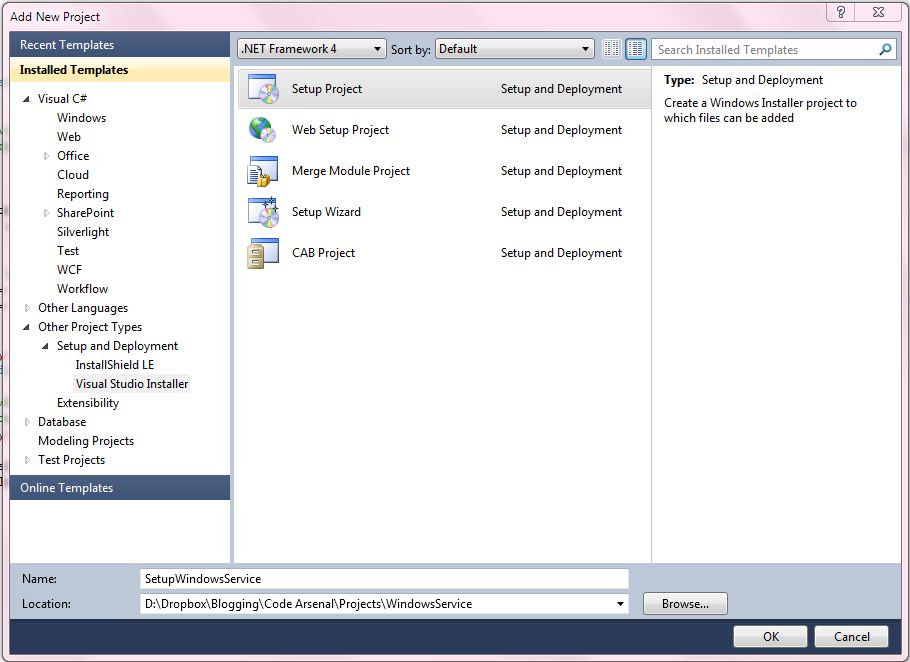Expand the Office tree node
910x662 pixels.
coord(46,156)
